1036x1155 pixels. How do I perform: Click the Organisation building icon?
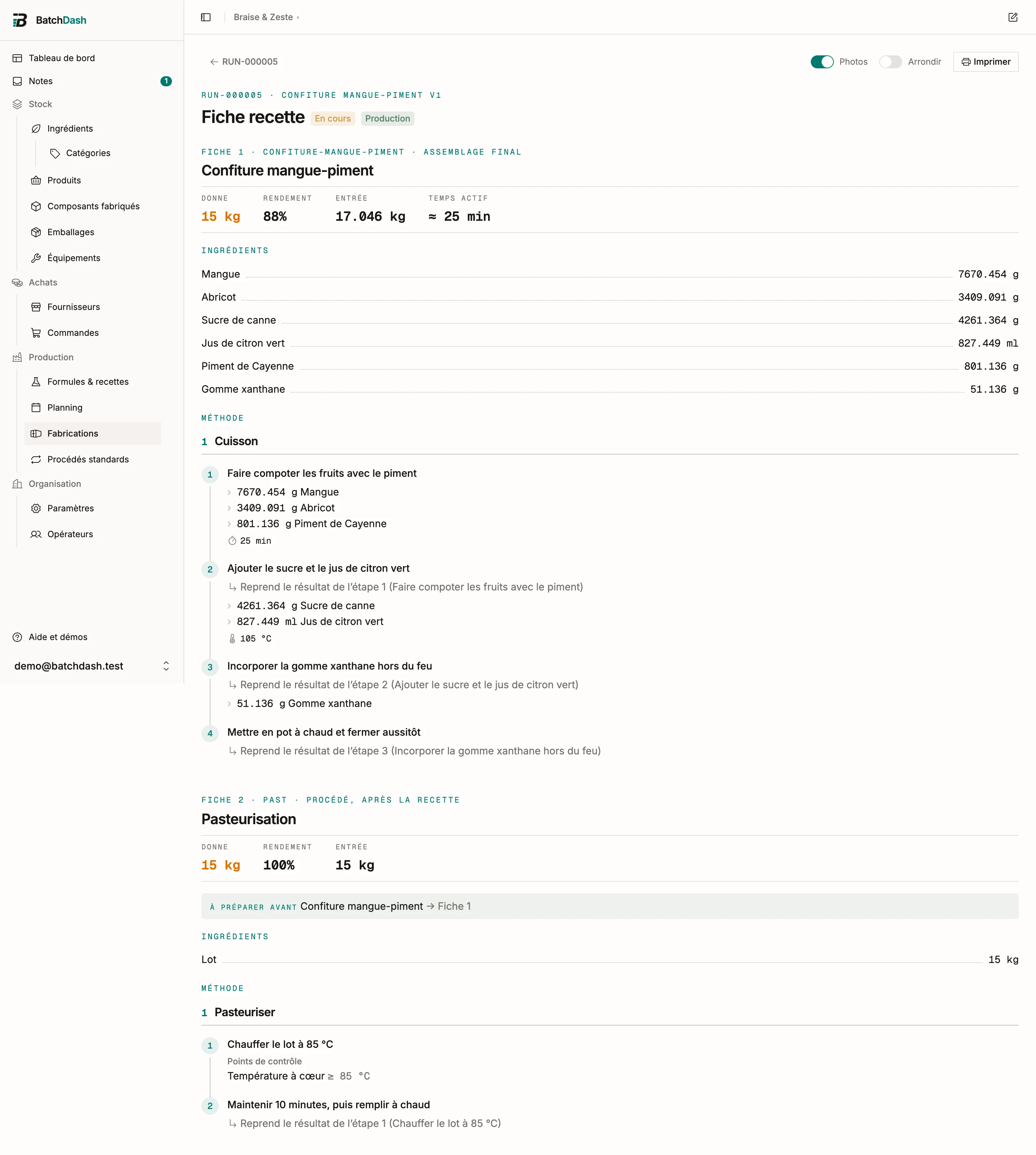pyautogui.click(x=18, y=484)
